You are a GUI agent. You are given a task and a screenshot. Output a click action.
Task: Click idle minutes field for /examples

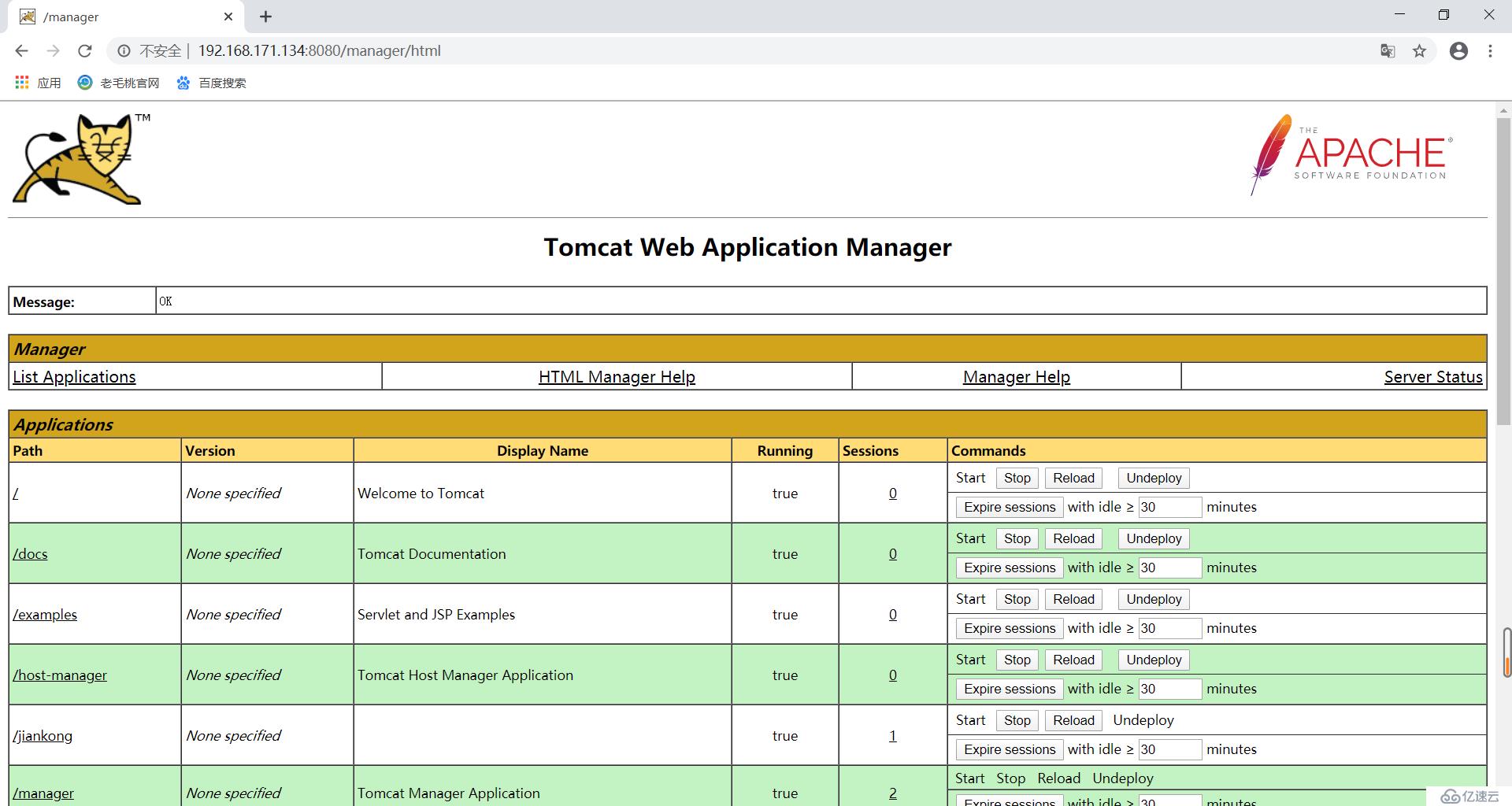point(1169,628)
